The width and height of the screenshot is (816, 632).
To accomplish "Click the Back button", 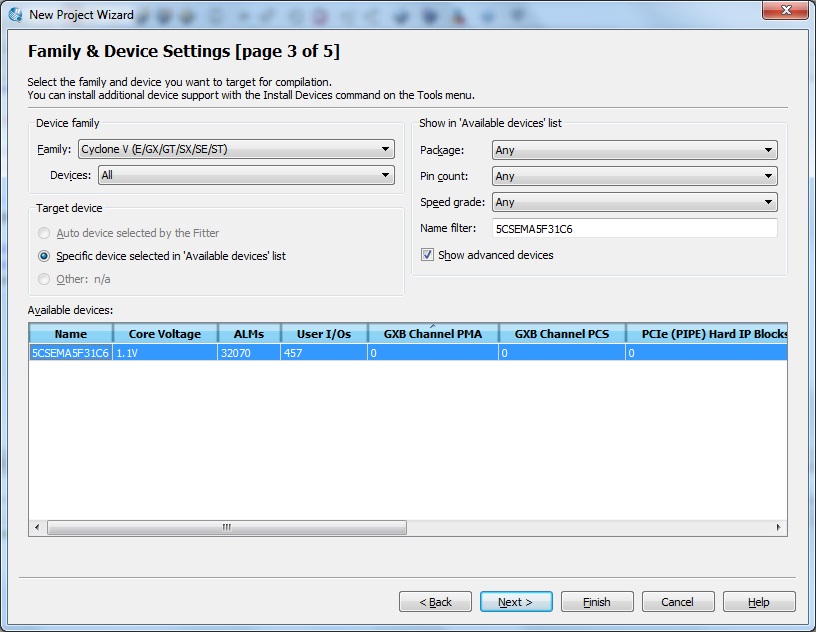I will click(435, 601).
